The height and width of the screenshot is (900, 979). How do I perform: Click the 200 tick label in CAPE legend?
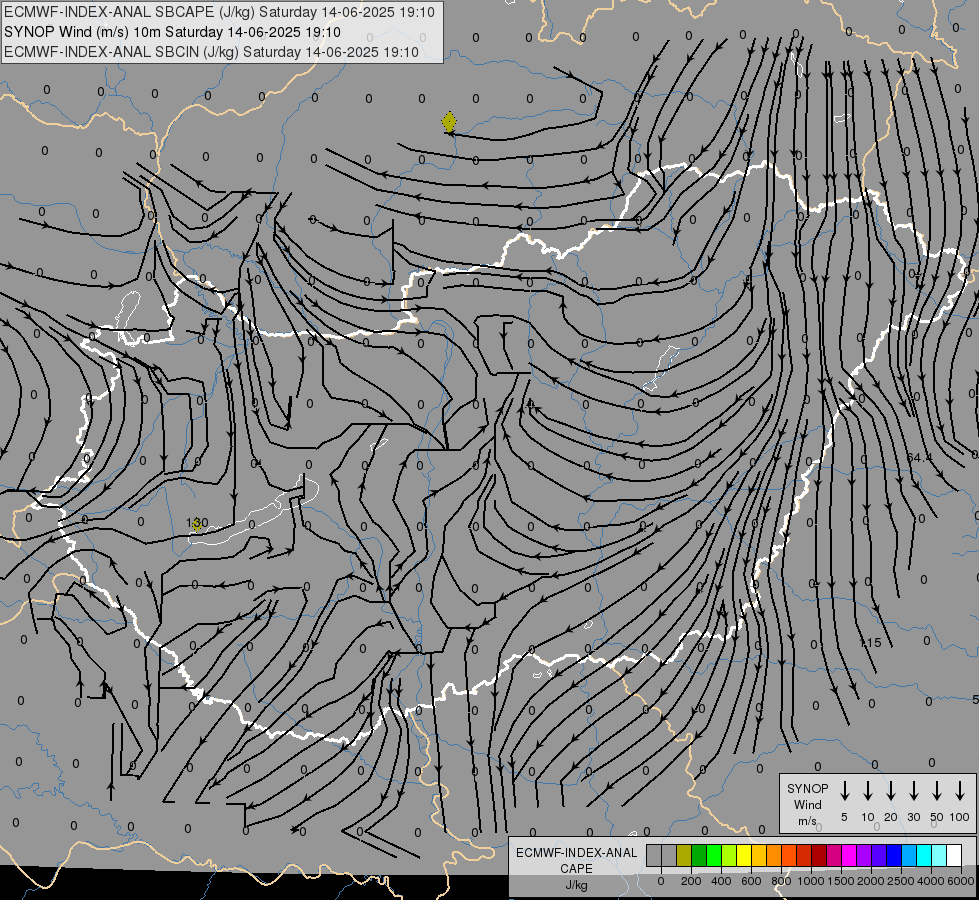pos(691,881)
